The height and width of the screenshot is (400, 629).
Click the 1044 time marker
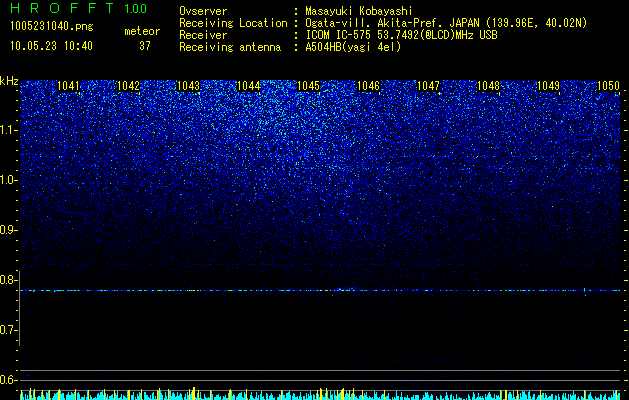pyautogui.click(x=248, y=86)
